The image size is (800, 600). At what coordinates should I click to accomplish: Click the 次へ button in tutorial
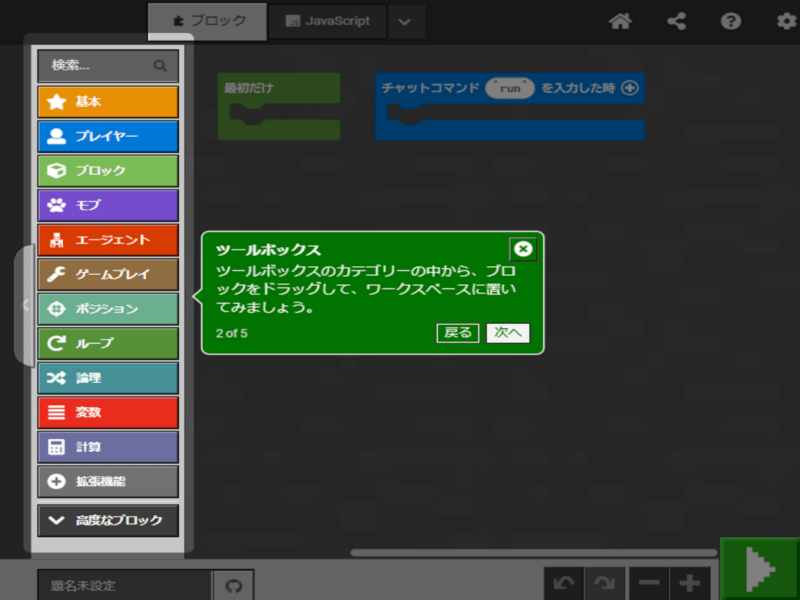coord(508,333)
